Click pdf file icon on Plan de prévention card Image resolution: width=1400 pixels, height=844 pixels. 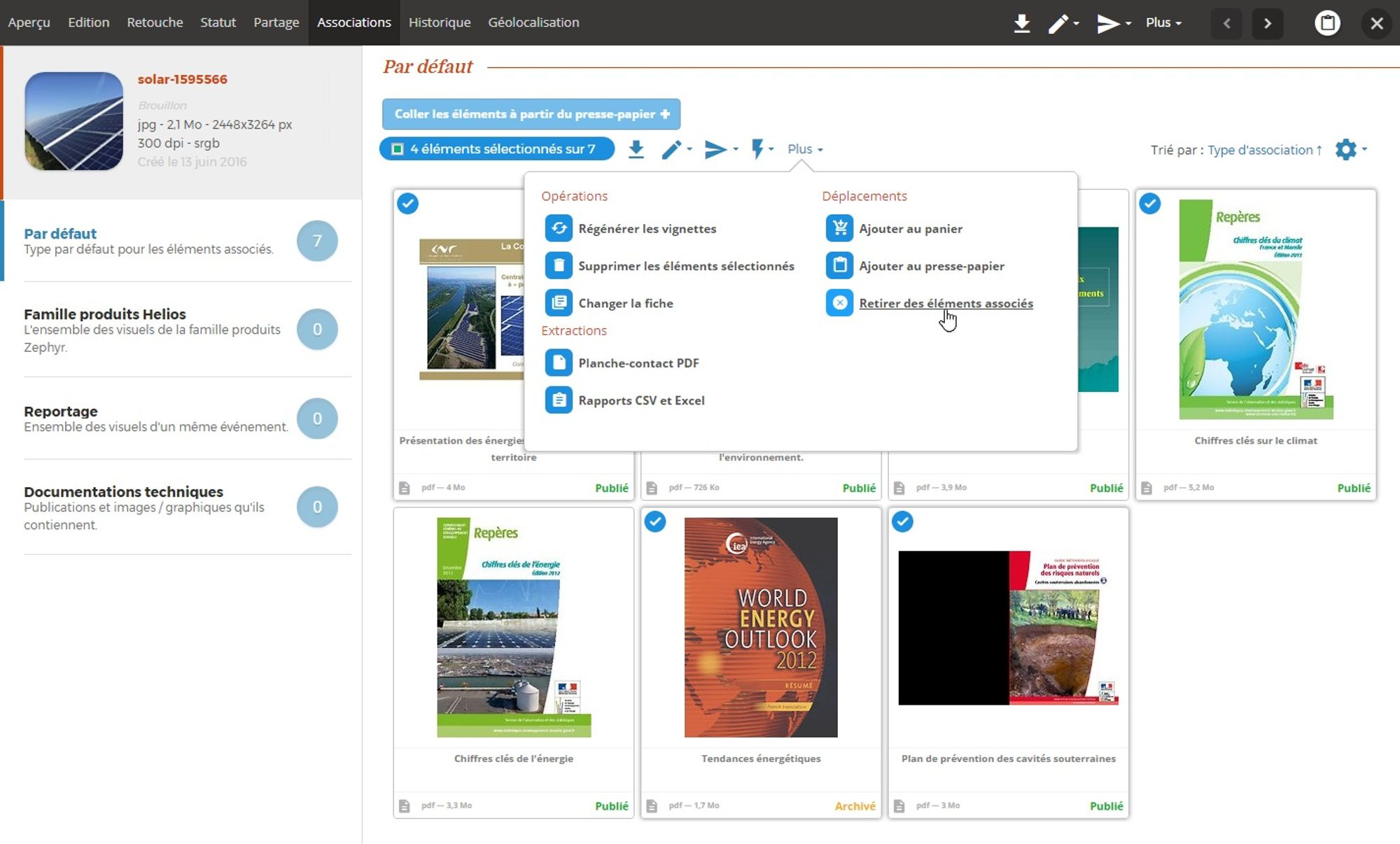899,806
